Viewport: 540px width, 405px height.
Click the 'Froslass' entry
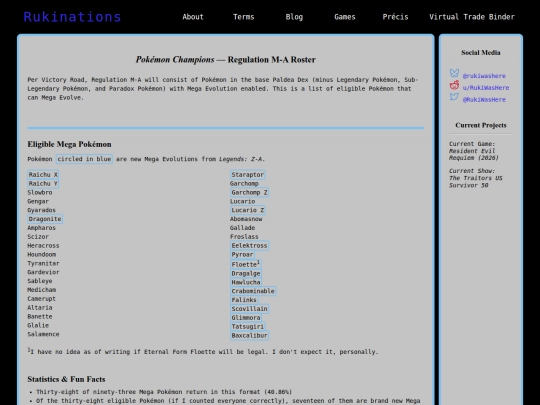[244, 237]
